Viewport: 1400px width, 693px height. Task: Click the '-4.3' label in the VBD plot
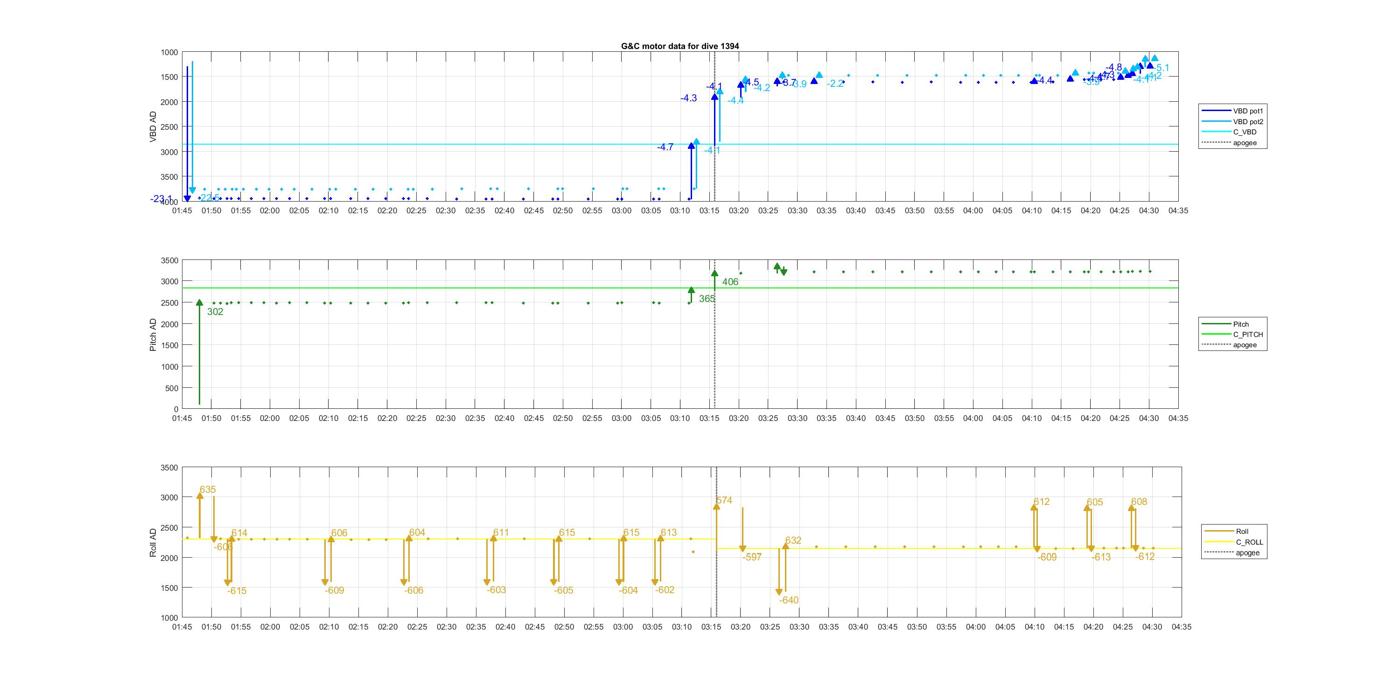689,98
